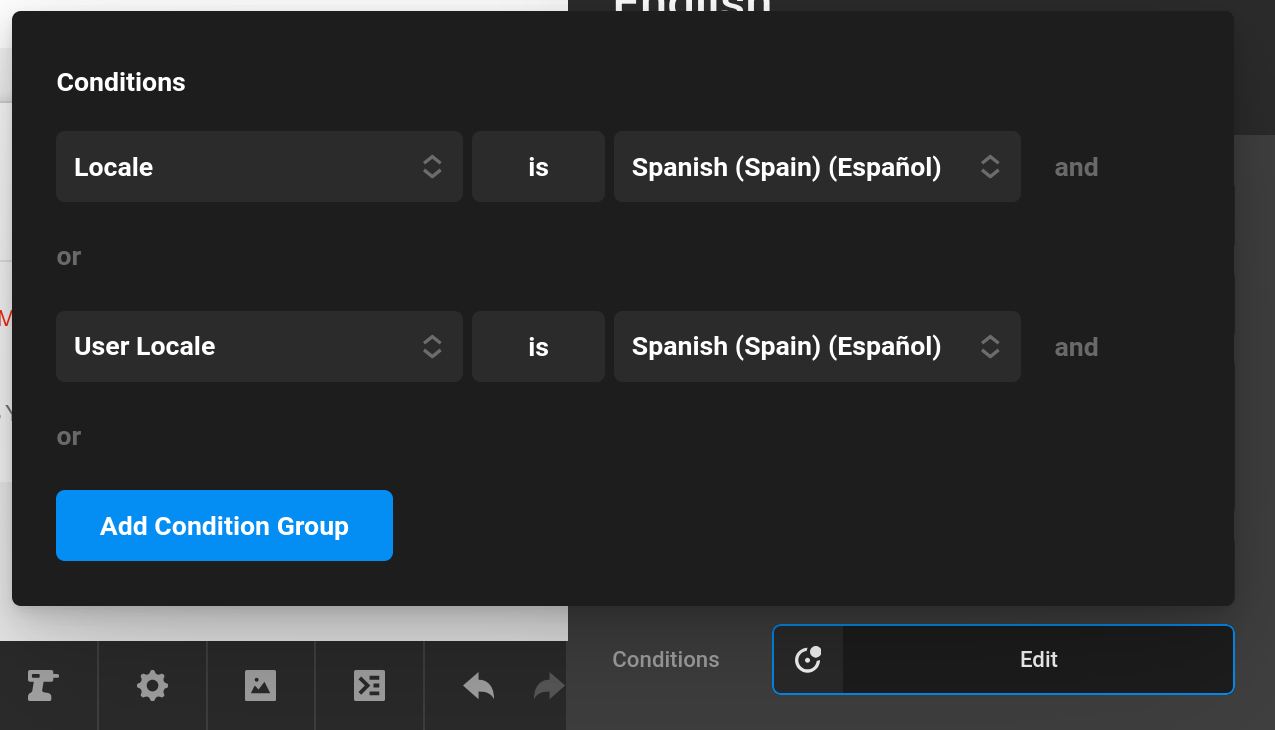Expand the Locale condition type dropdown
The height and width of the screenshot is (730, 1275).
point(259,167)
